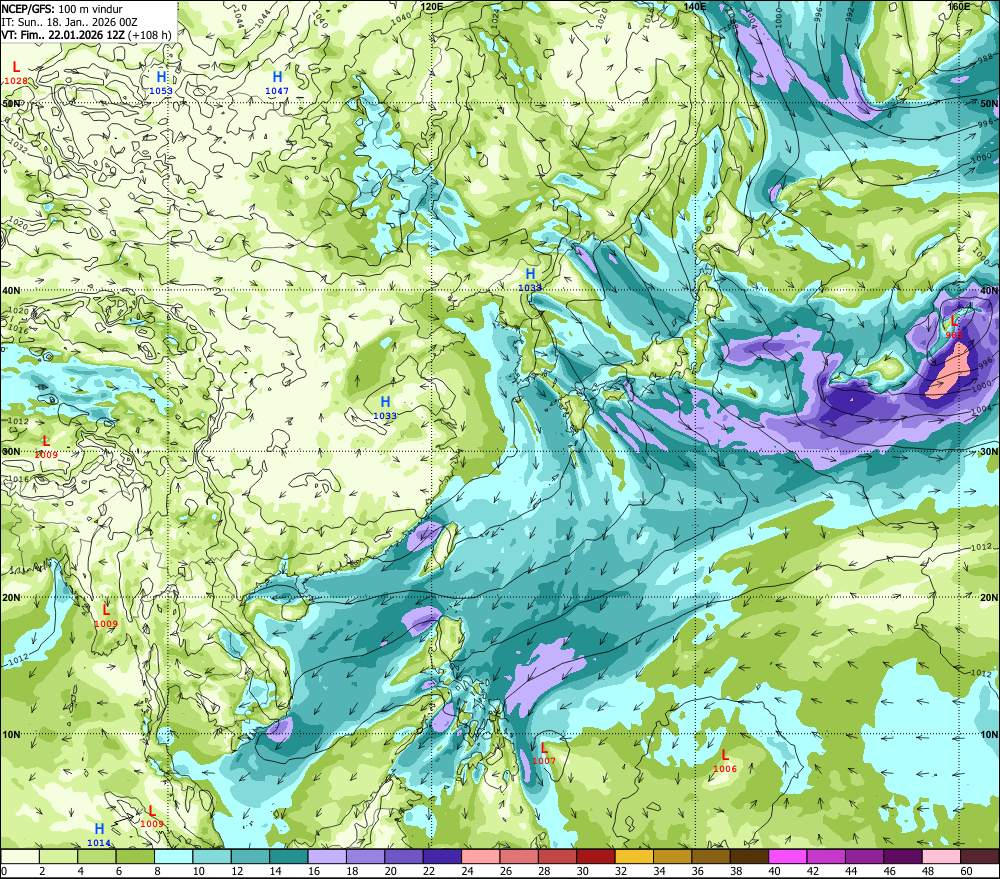The width and height of the screenshot is (1000, 879).
Task: Select the 140E longitude label
Action: [x=695, y=6]
